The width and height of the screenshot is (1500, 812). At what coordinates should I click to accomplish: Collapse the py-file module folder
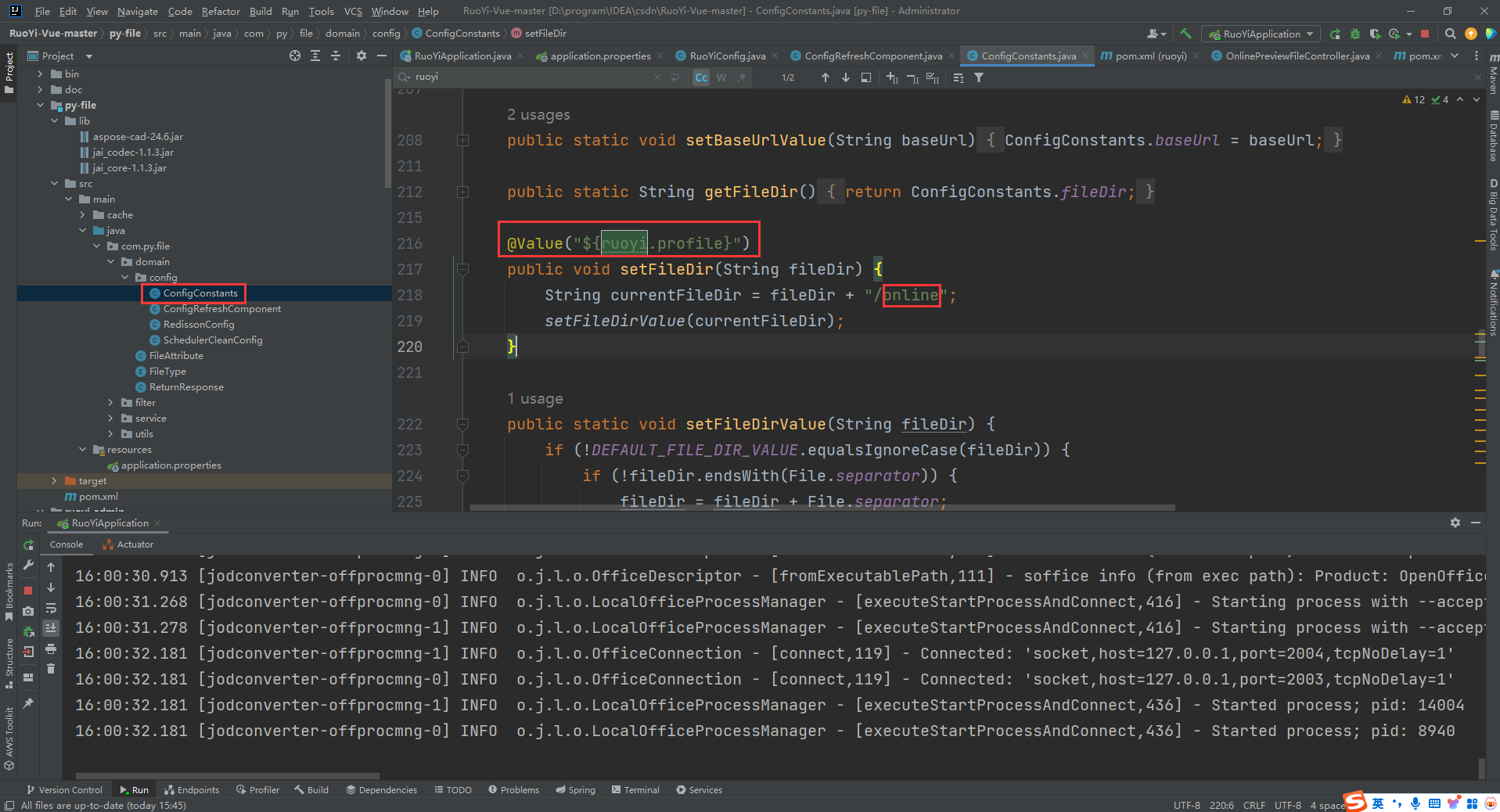(x=41, y=106)
